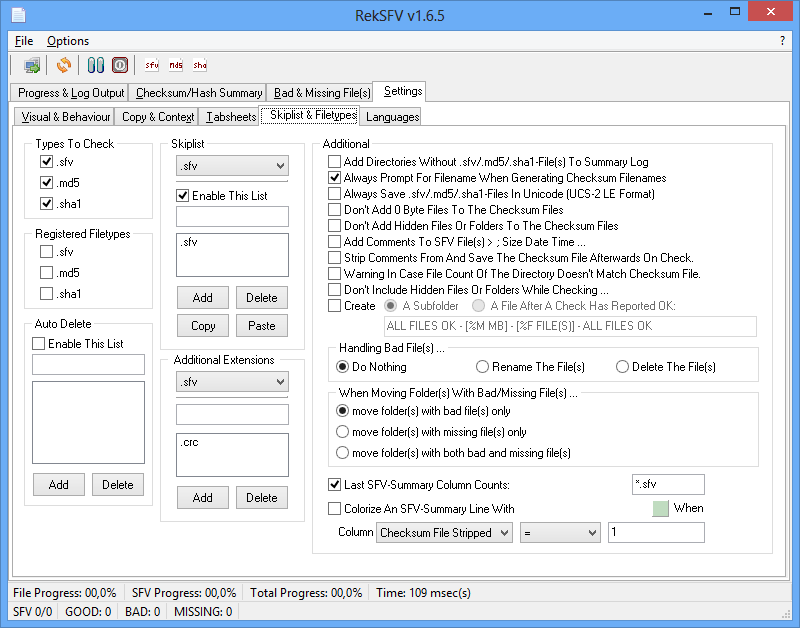
Task: Open the Tabsheets subtab
Action: tap(230, 117)
